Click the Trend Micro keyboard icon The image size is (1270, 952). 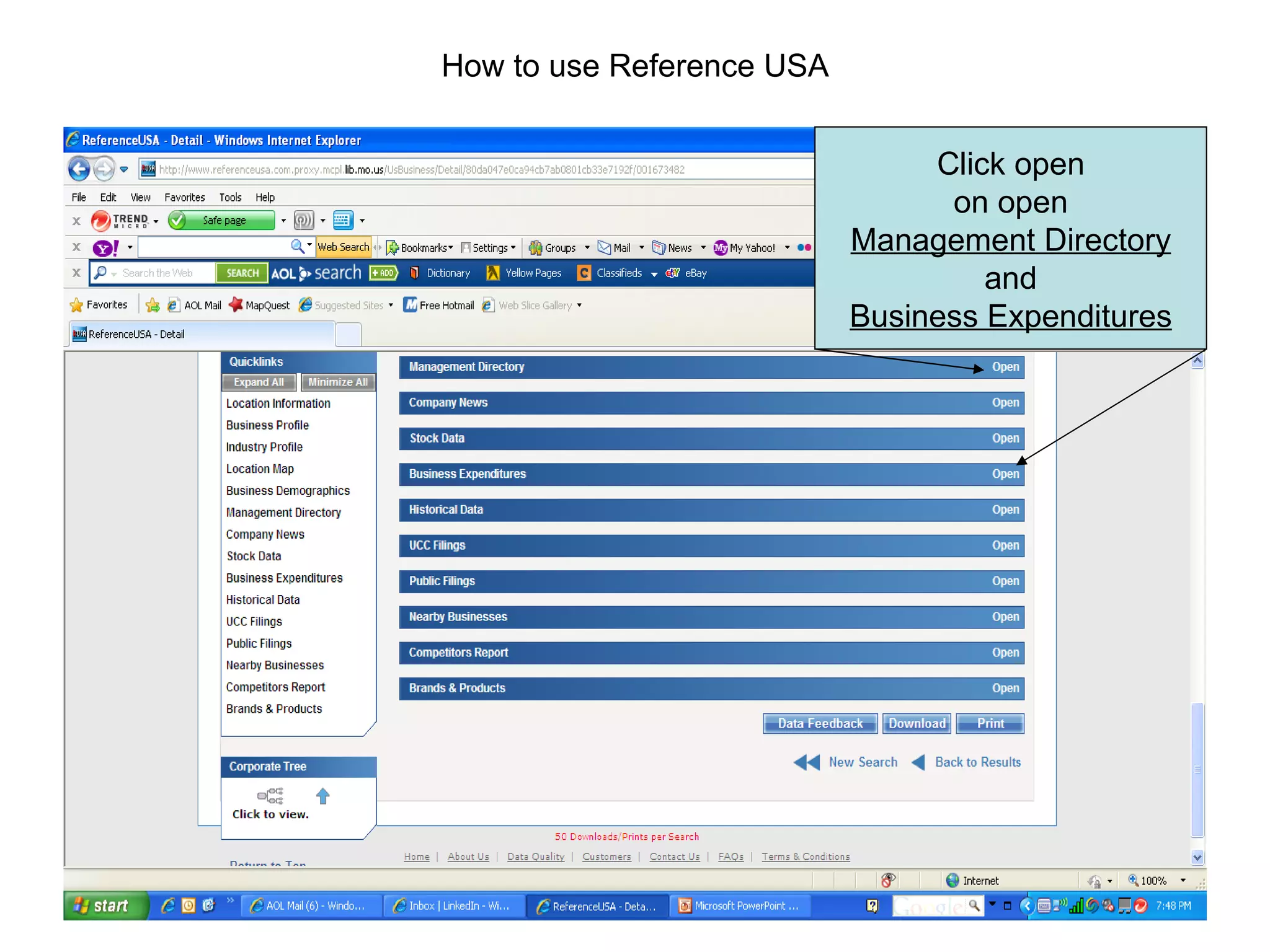(x=342, y=220)
